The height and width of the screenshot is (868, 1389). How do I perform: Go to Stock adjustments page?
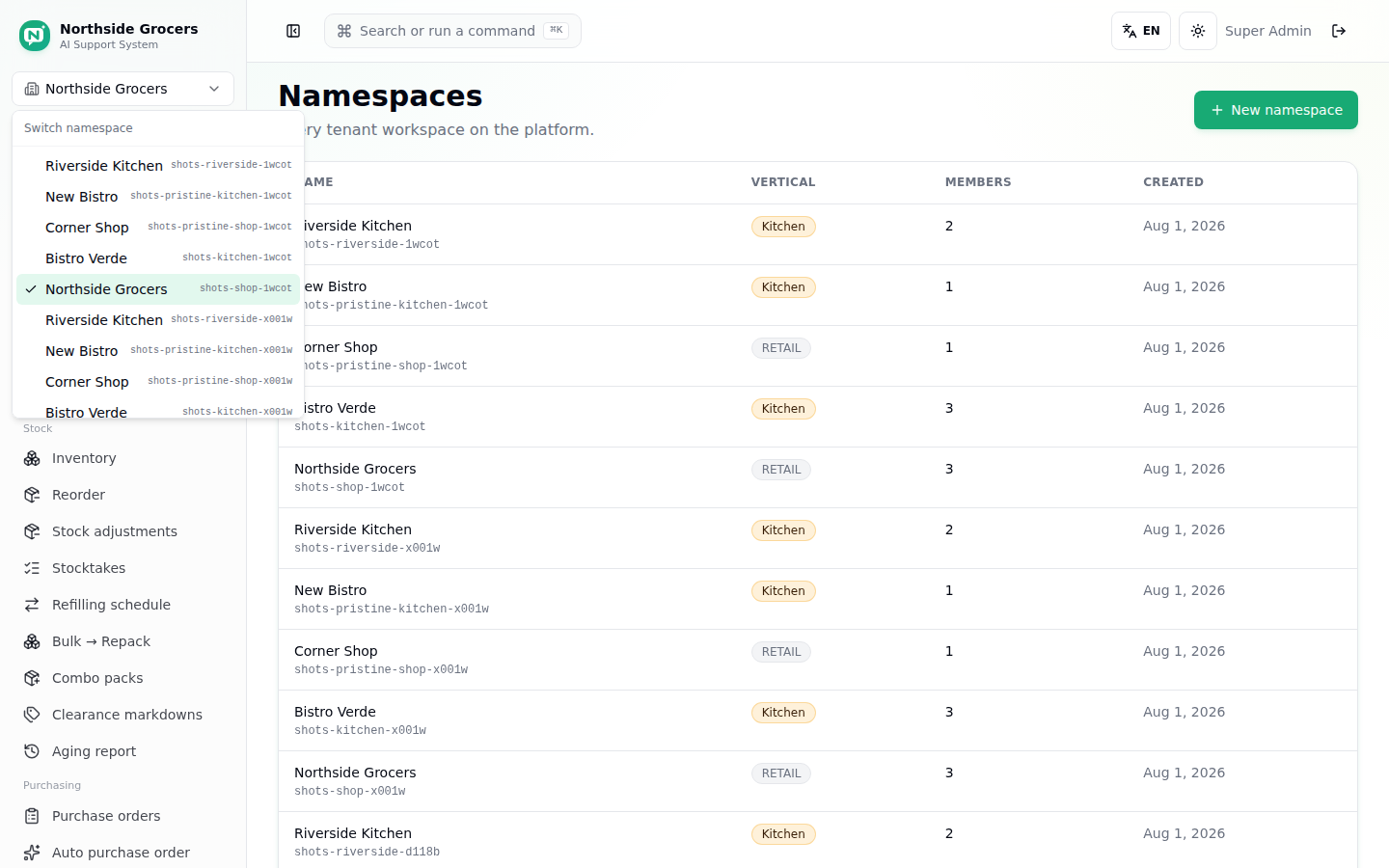123,531
